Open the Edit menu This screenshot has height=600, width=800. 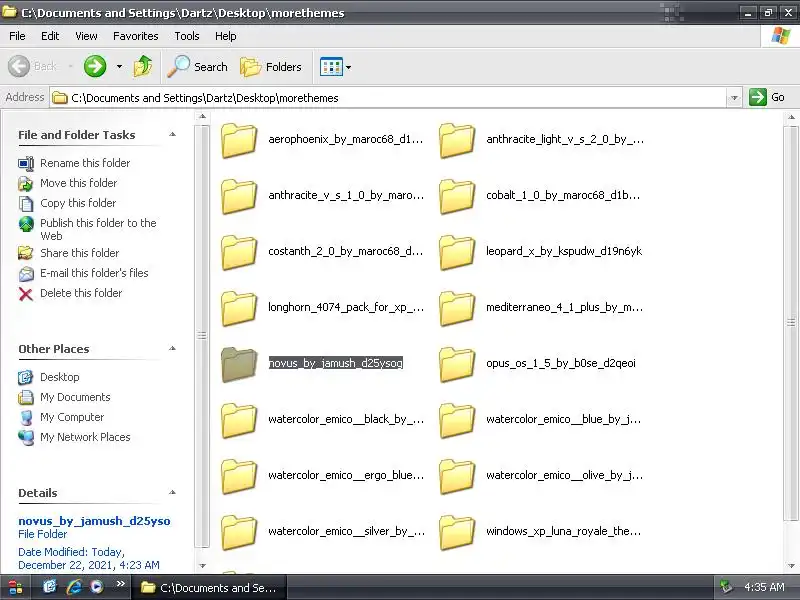coord(50,36)
